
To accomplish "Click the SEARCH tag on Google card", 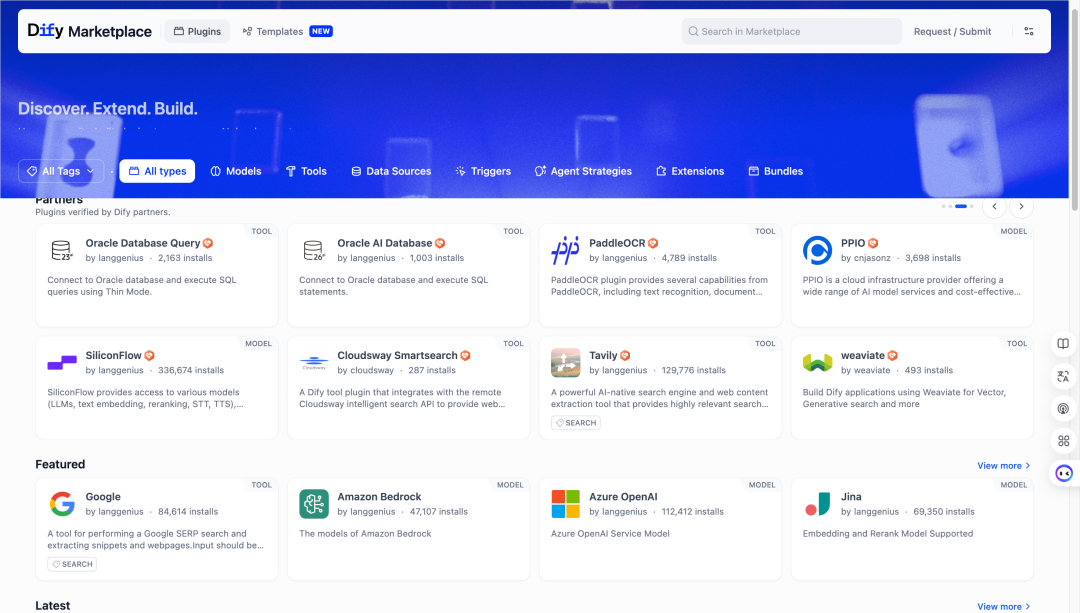I will 72,564.
